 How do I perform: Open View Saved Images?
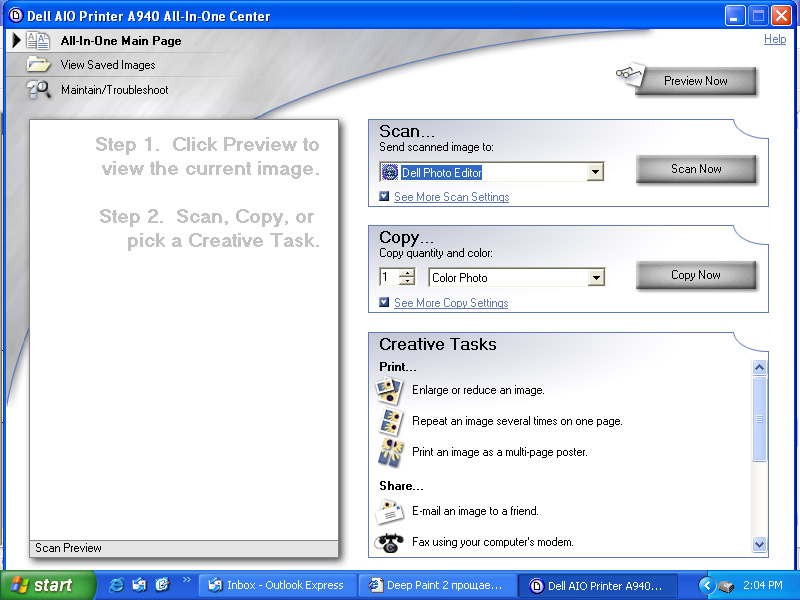pos(108,65)
